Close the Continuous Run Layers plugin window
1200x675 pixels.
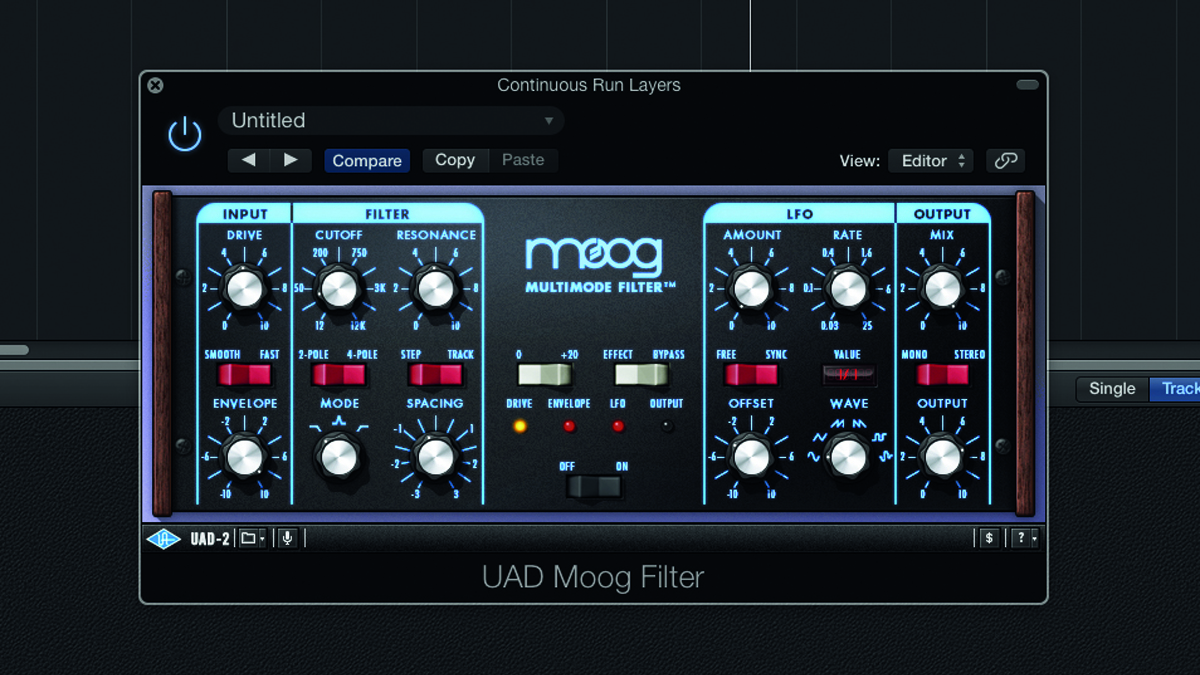coord(155,85)
